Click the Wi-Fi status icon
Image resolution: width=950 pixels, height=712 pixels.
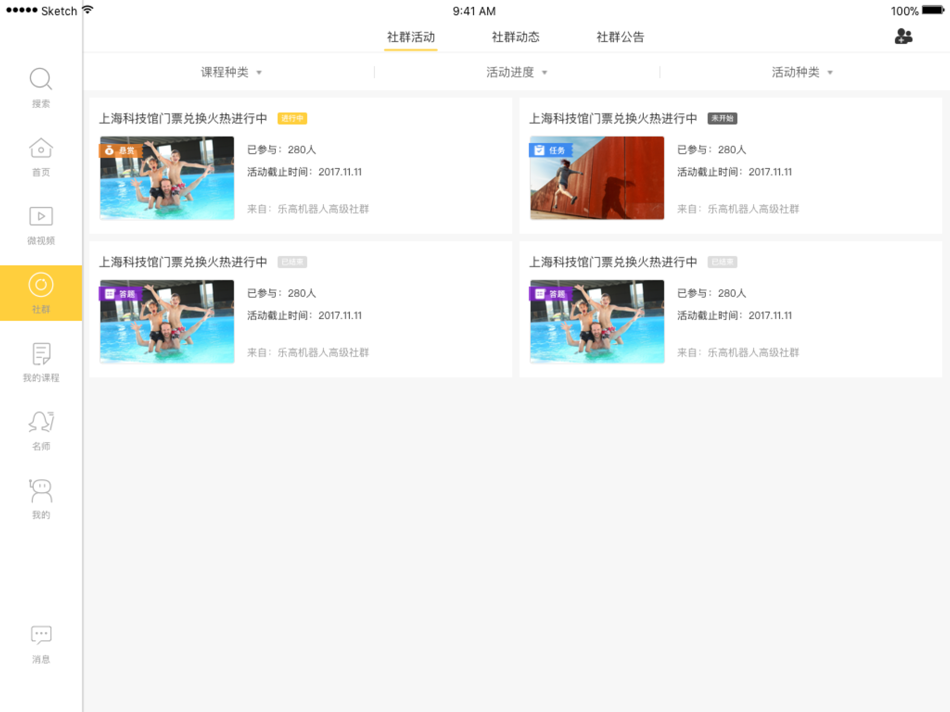88,10
